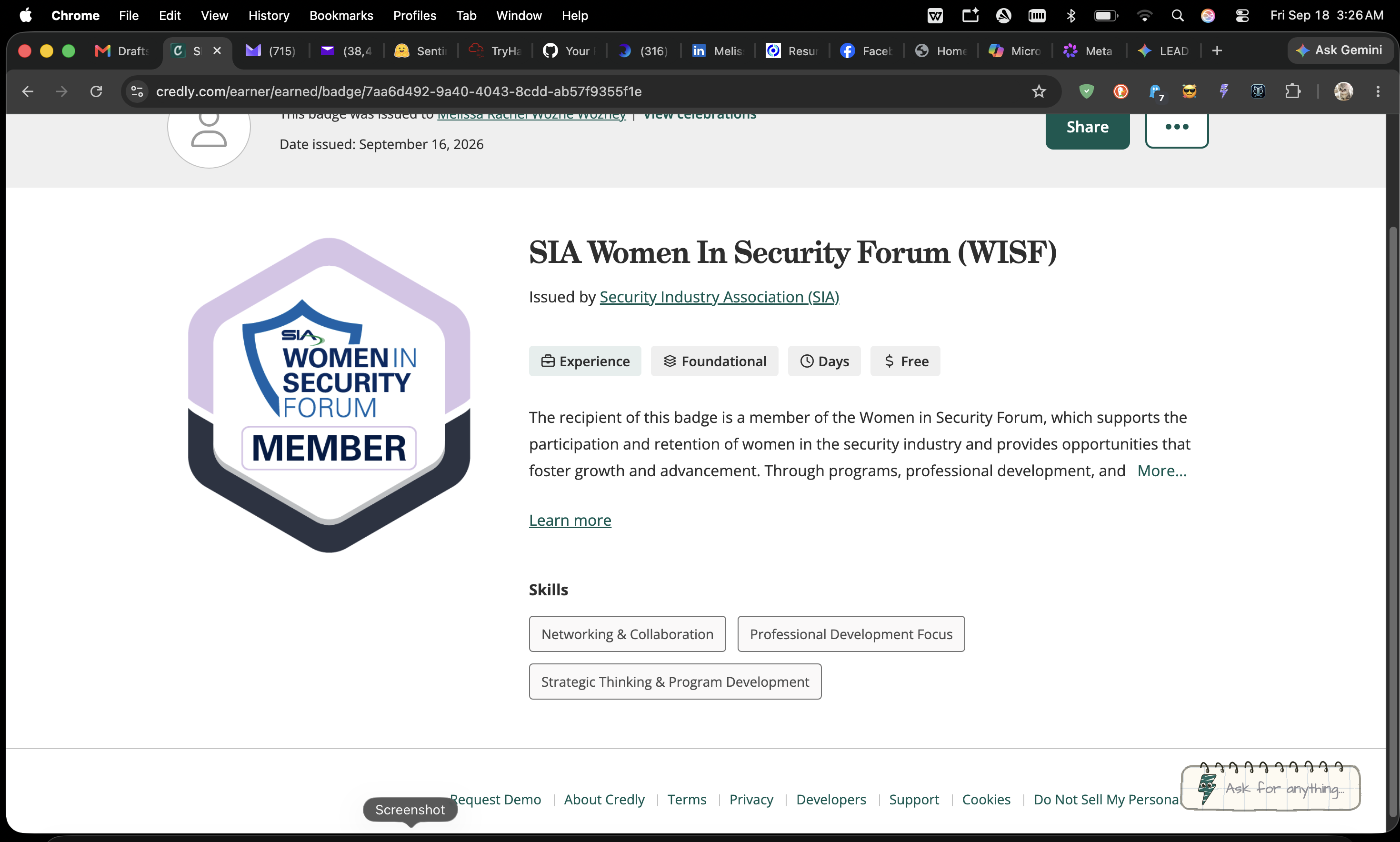Switch to the LinkedIn Melis tab
Viewport: 1400px width, 842px height.
click(x=718, y=51)
